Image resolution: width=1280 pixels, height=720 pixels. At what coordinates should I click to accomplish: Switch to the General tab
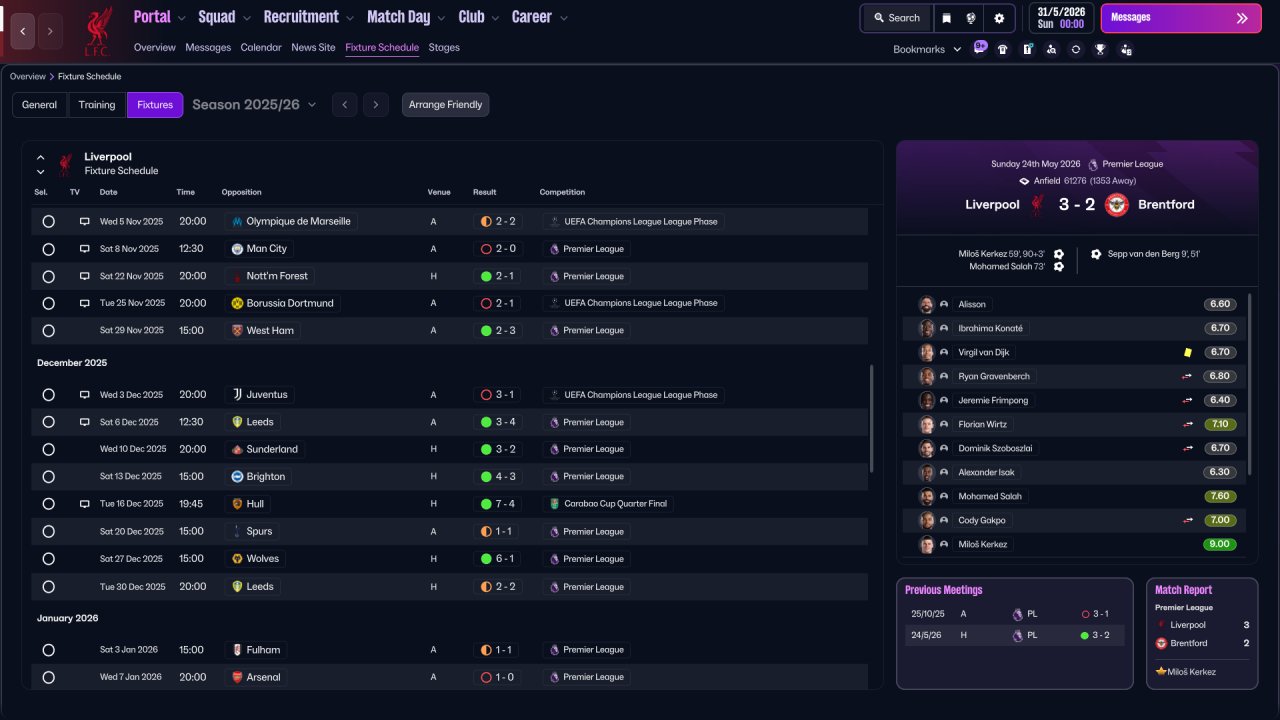(x=40, y=105)
